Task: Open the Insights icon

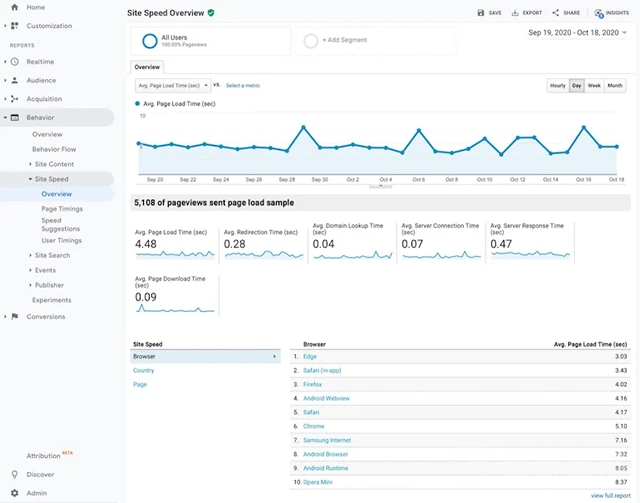Action: click(x=599, y=13)
